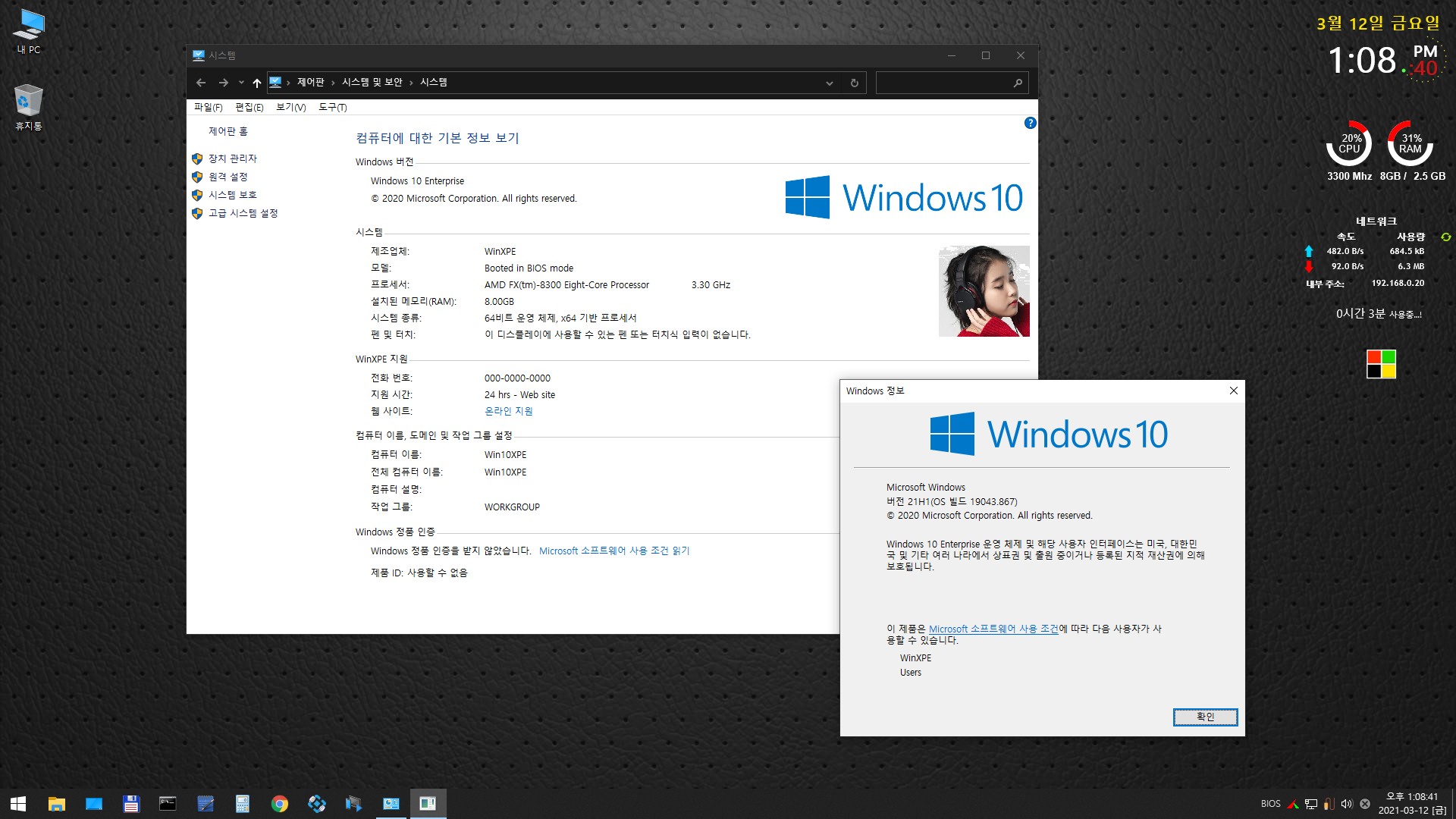Launch Command Prompt from the taskbar
The width and height of the screenshot is (1456, 819).
point(168,804)
